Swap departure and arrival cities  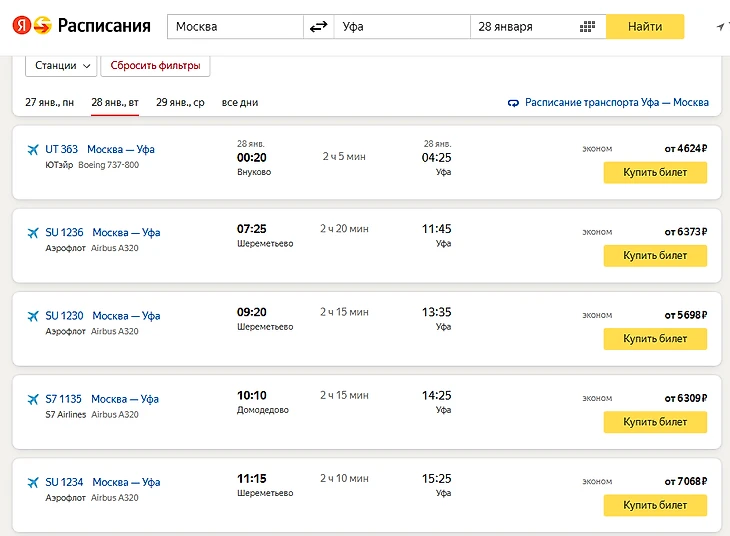(319, 27)
